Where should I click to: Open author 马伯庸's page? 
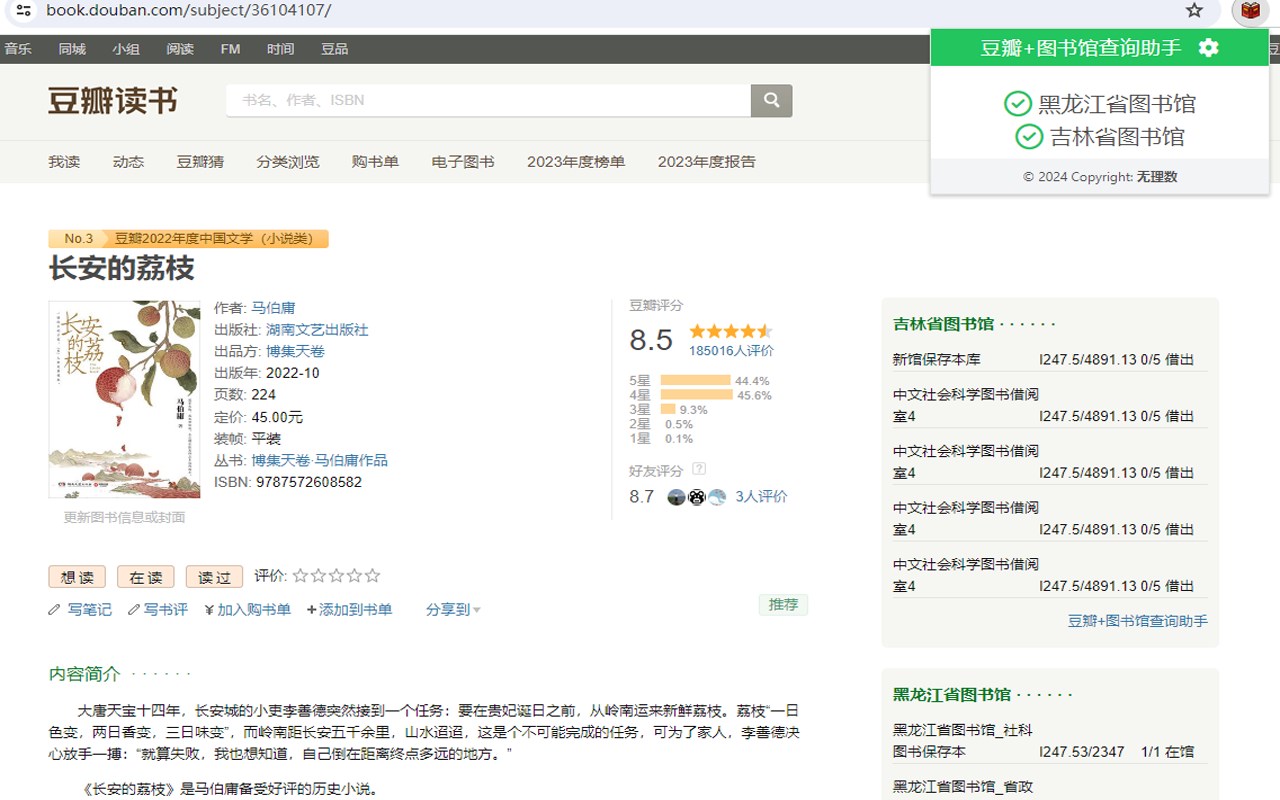point(273,308)
